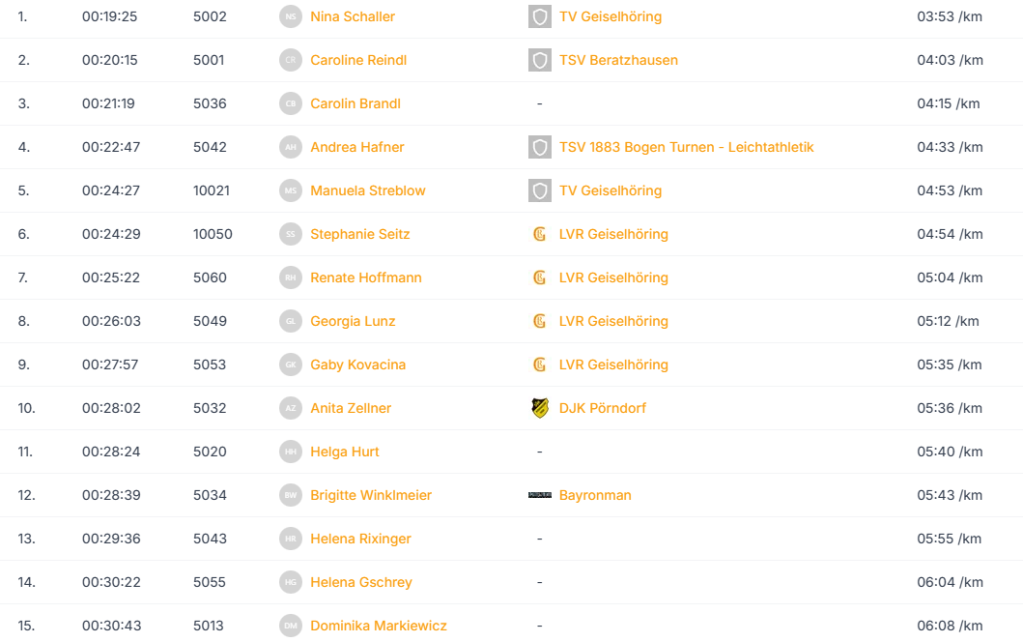Click the shield icon beside TSV 1883 Bogen
Image resolution: width=1023 pixels, height=642 pixels.
click(x=540, y=147)
